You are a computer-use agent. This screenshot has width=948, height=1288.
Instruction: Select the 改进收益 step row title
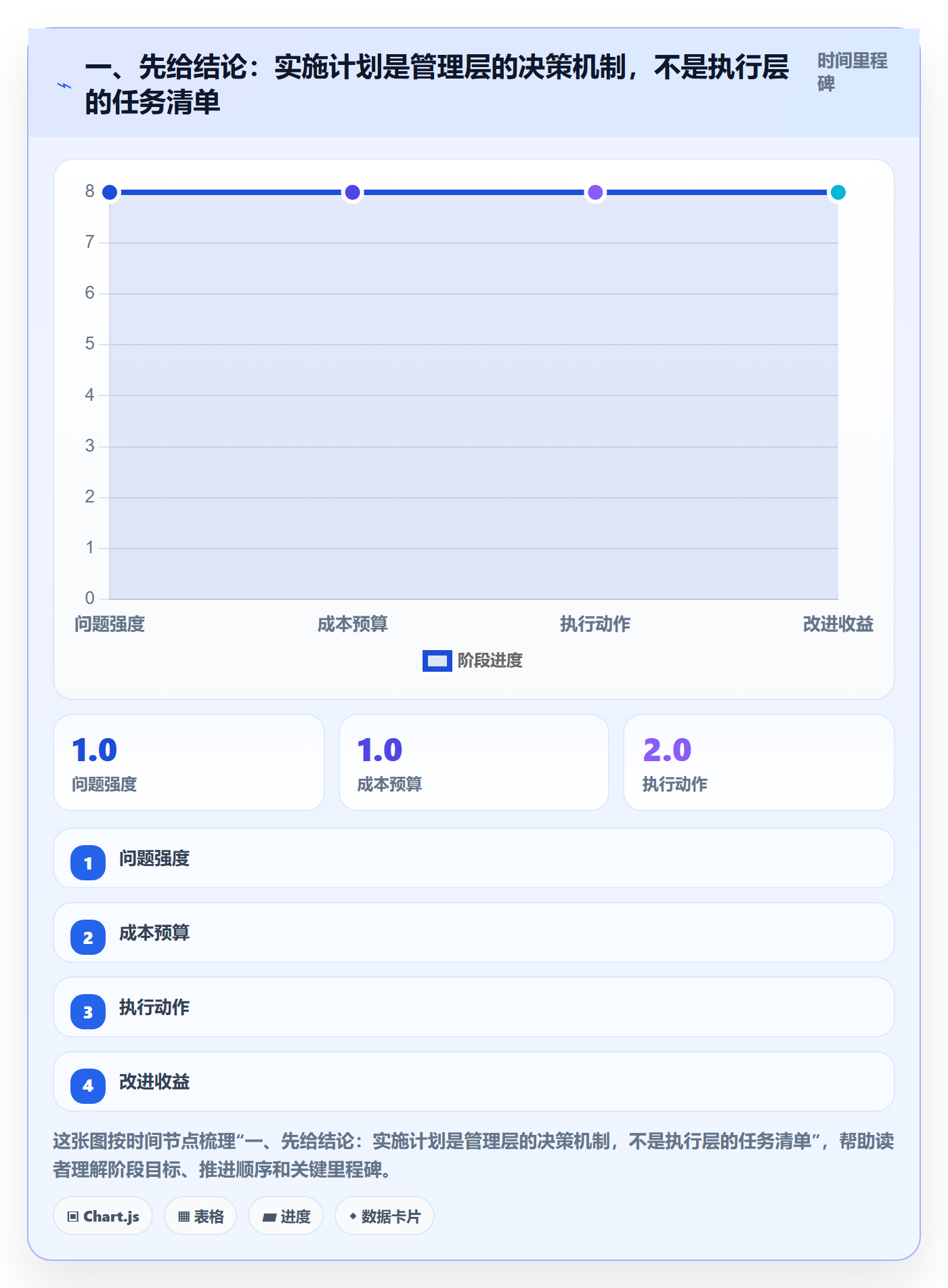154,1082
